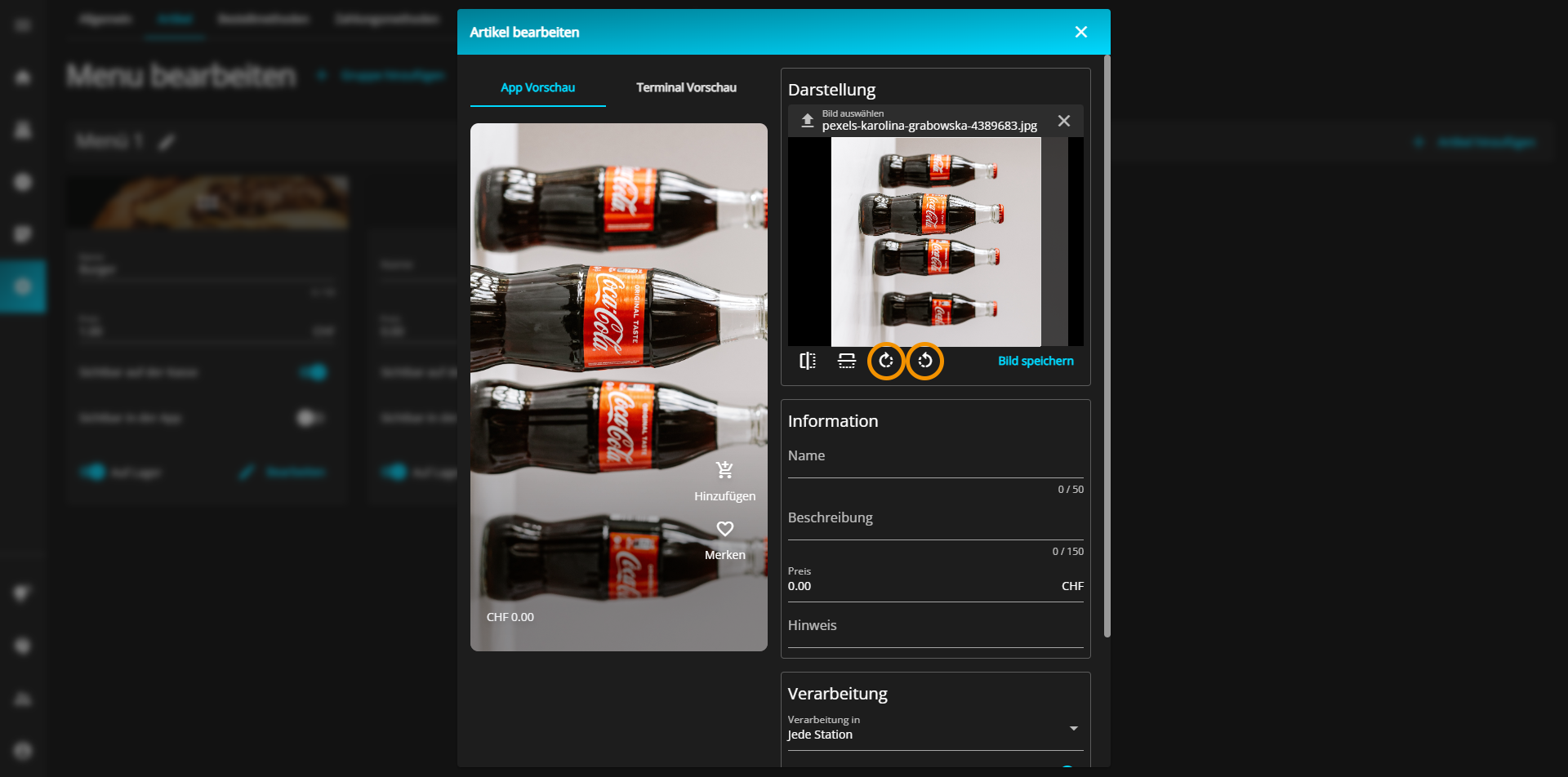Focus the Beschreibung field
The width and height of the screenshot is (1568, 777).
pyautogui.click(x=936, y=519)
